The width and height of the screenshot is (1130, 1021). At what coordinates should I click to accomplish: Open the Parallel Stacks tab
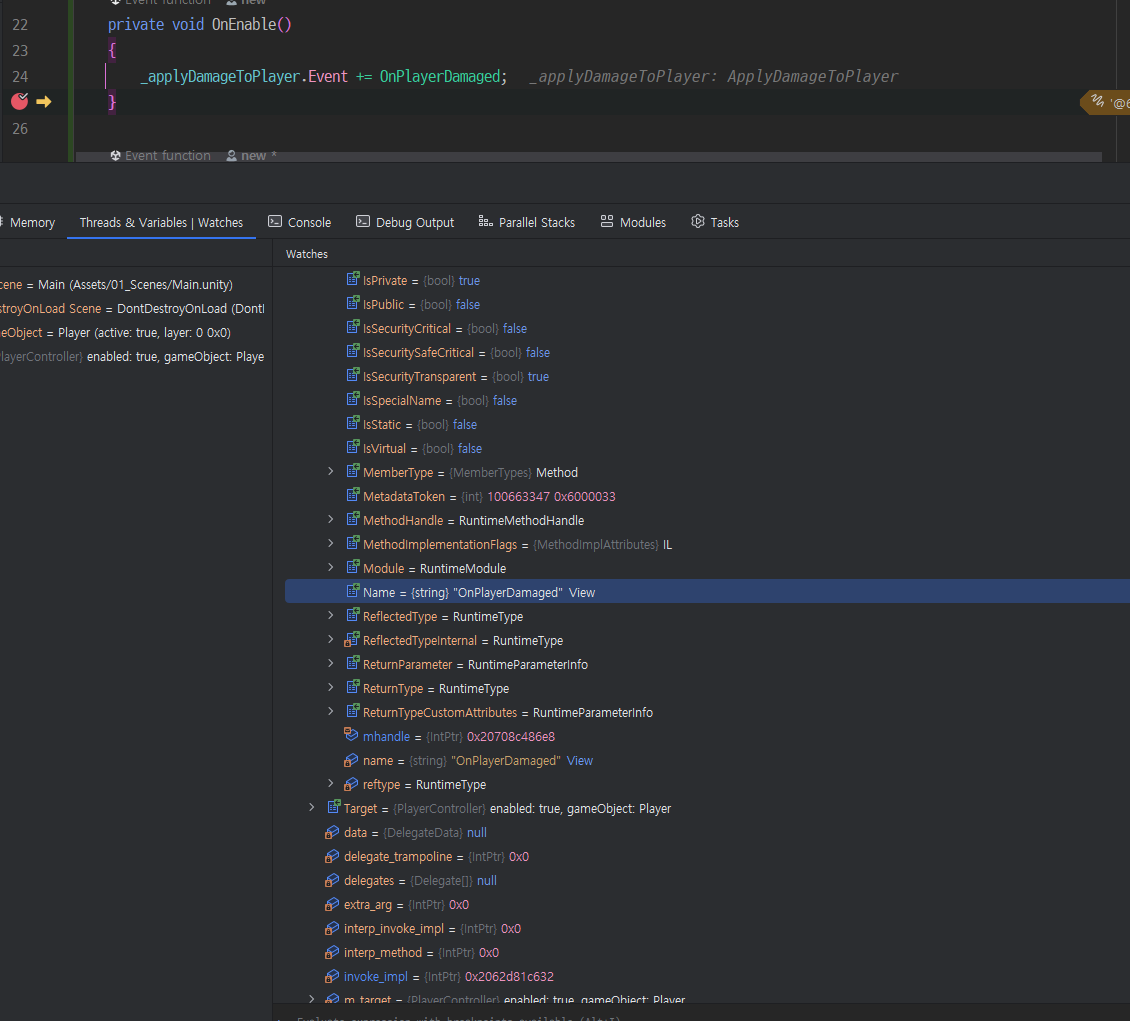(527, 223)
